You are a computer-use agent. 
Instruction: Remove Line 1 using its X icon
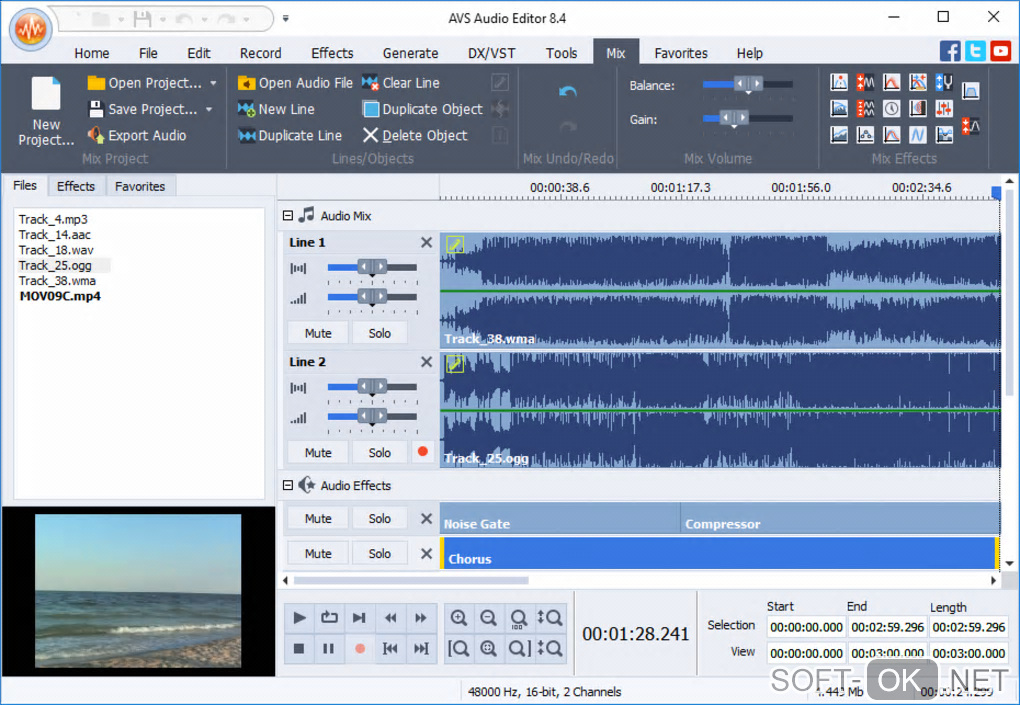(x=426, y=243)
